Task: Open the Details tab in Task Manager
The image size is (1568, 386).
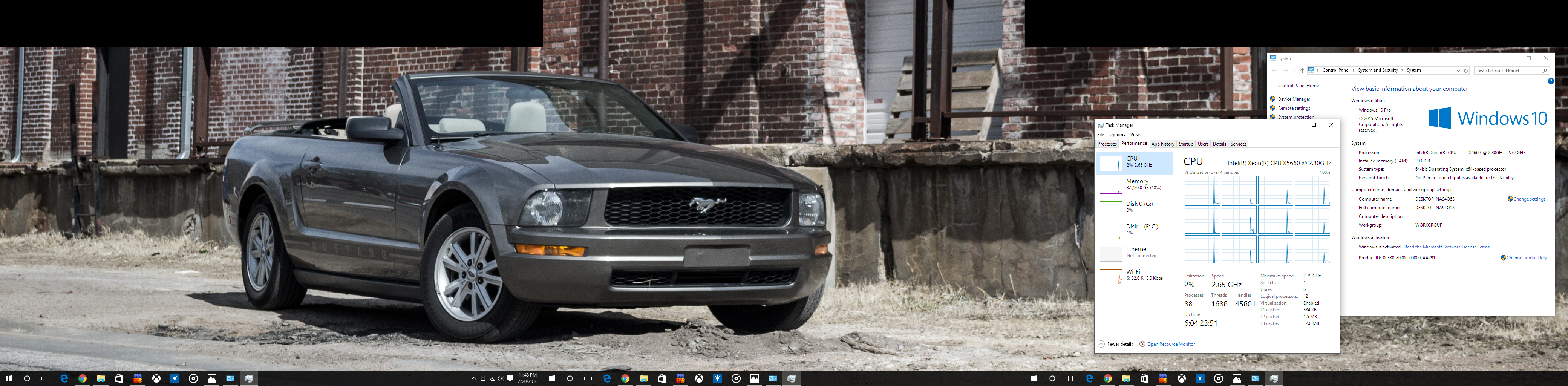Action: 1219,144
